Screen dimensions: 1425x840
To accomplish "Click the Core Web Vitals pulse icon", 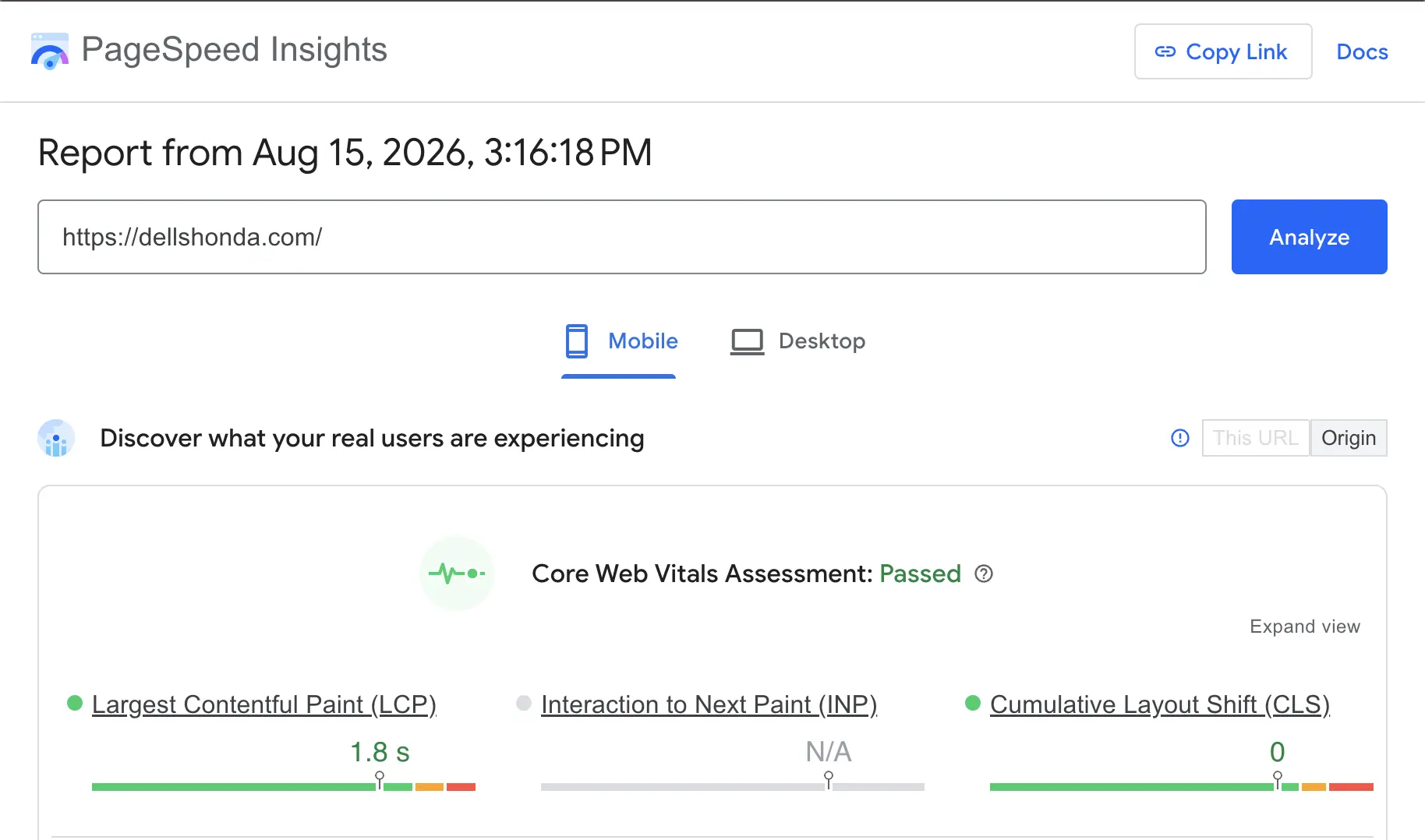I will pyautogui.click(x=457, y=574).
